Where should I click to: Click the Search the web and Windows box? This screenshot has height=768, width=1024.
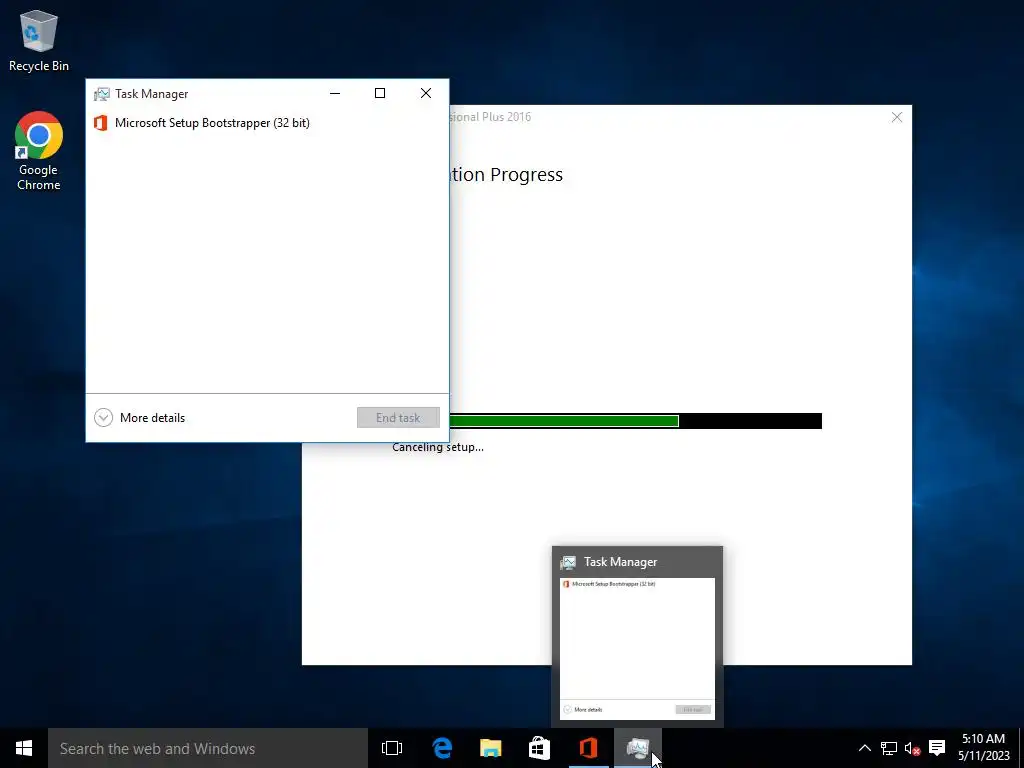click(208, 748)
